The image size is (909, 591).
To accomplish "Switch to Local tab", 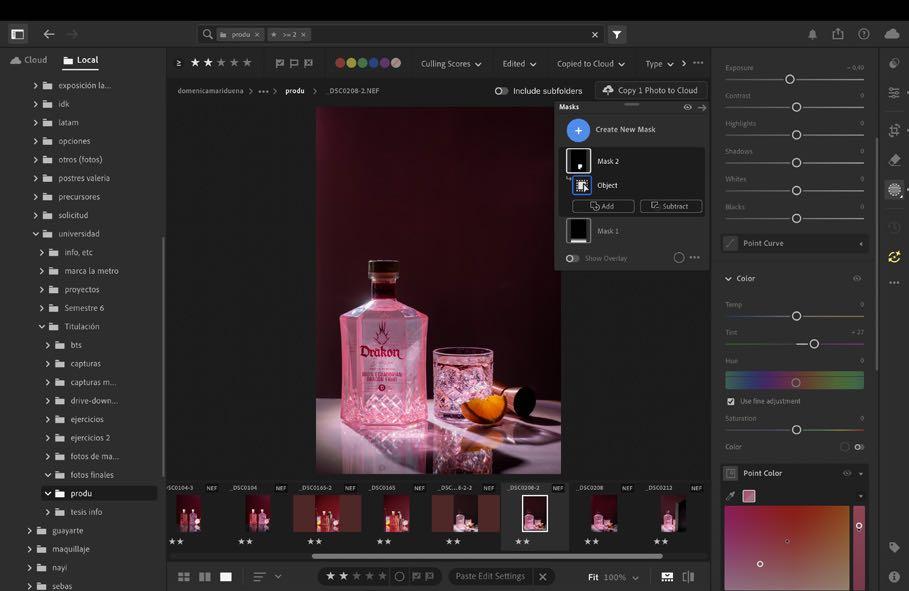I will click(81, 60).
